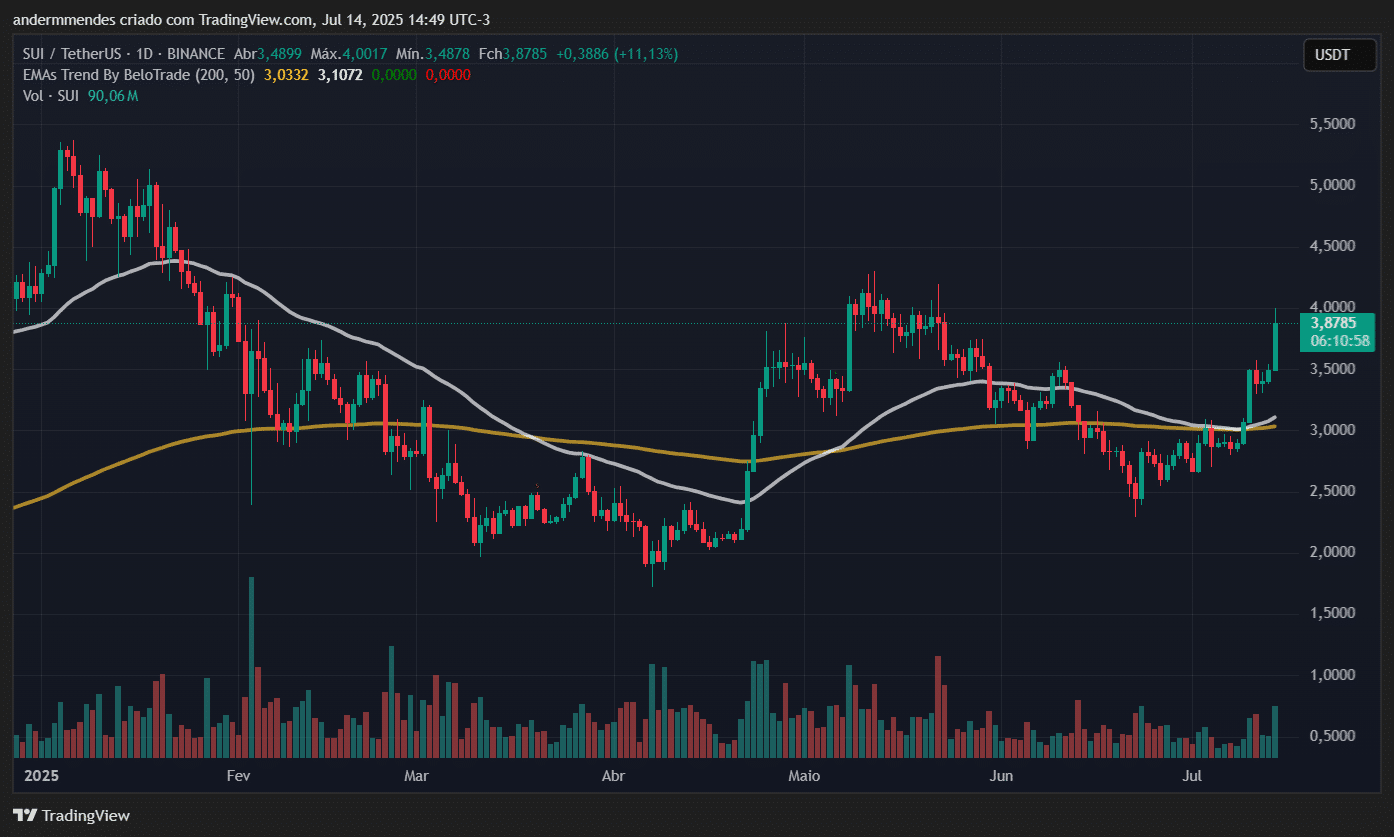Click the candle countdown 06:10:58
This screenshot has height=837, width=1394.
tap(1338, 341)
